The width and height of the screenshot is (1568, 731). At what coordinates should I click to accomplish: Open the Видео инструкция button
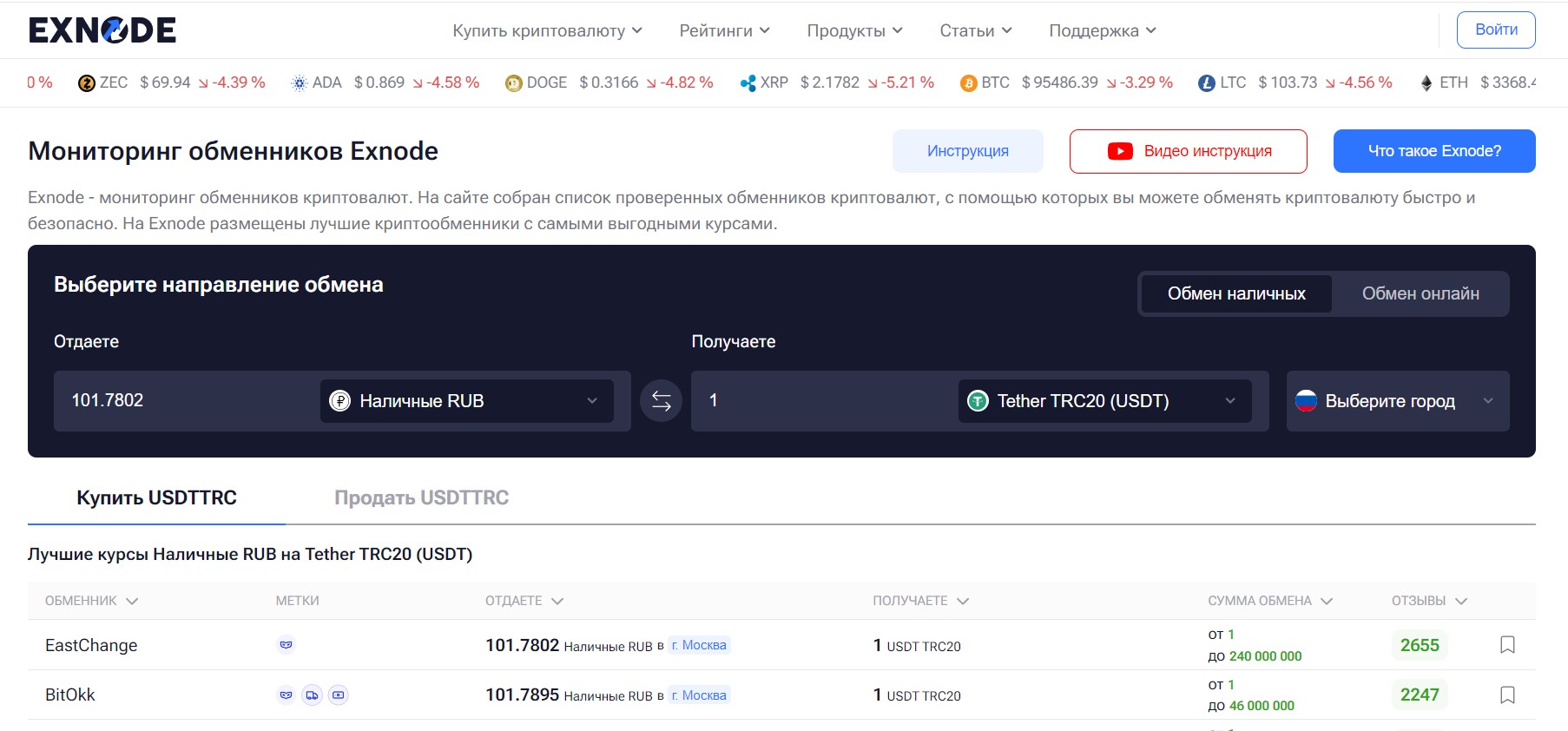(x=1189, y=151)
